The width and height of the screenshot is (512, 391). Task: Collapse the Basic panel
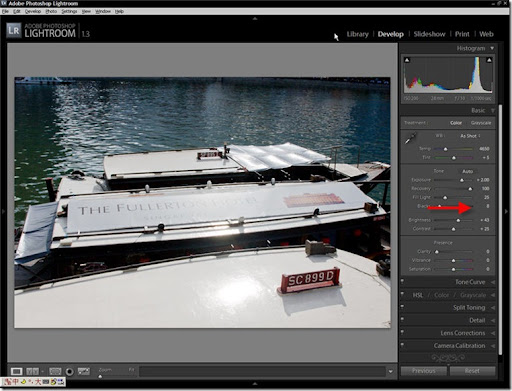493,110
